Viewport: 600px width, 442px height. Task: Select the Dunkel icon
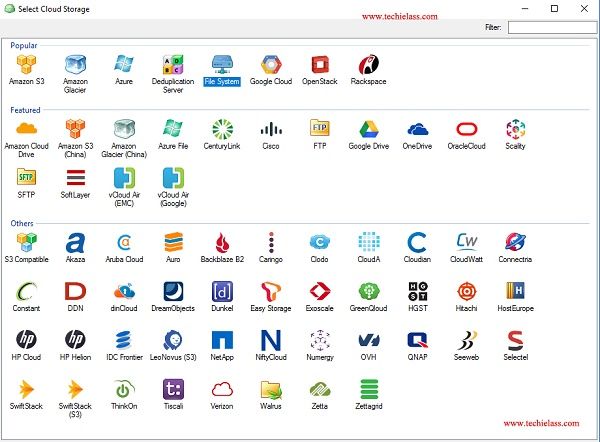(x=222, y=291)
